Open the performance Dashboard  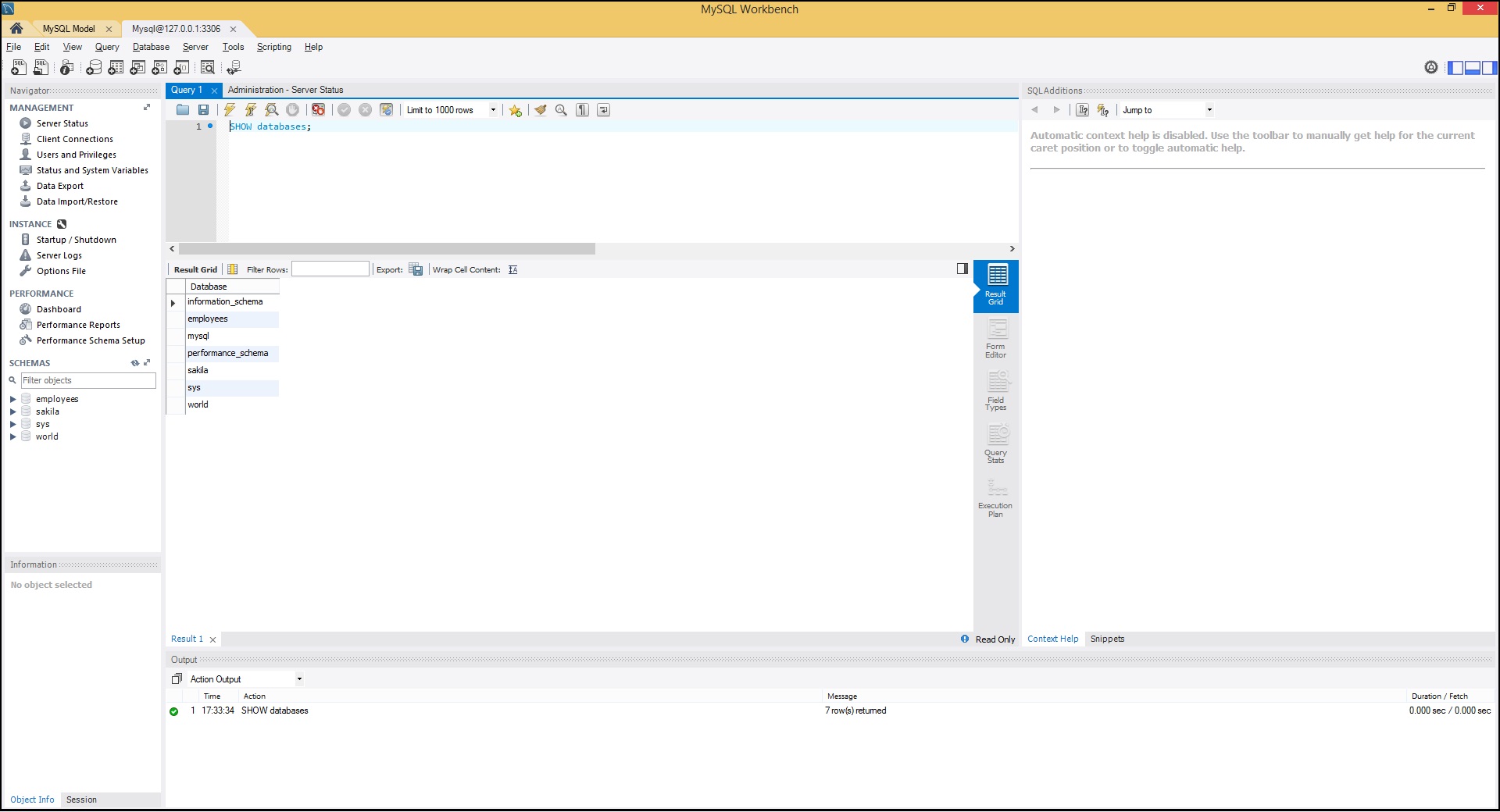point(59,309)
